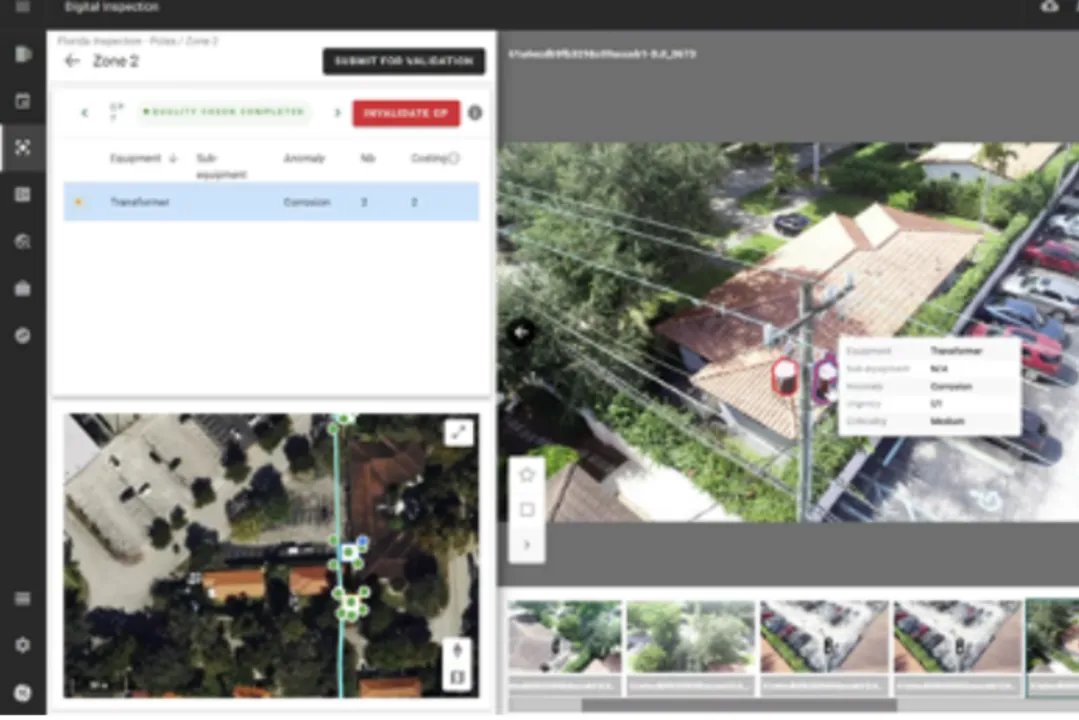Open the validation checkmark icon in the sidebar
Screen dimensions: 1079x720
tap(22, 335)
